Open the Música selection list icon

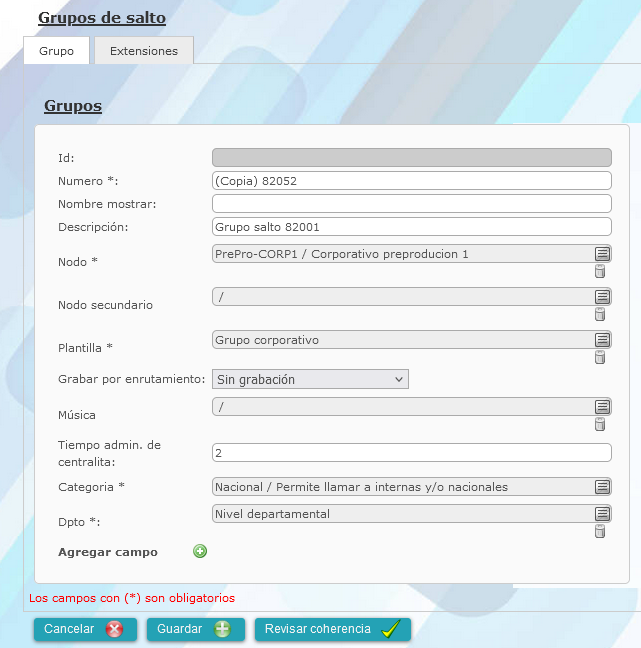tap(602, 407)
